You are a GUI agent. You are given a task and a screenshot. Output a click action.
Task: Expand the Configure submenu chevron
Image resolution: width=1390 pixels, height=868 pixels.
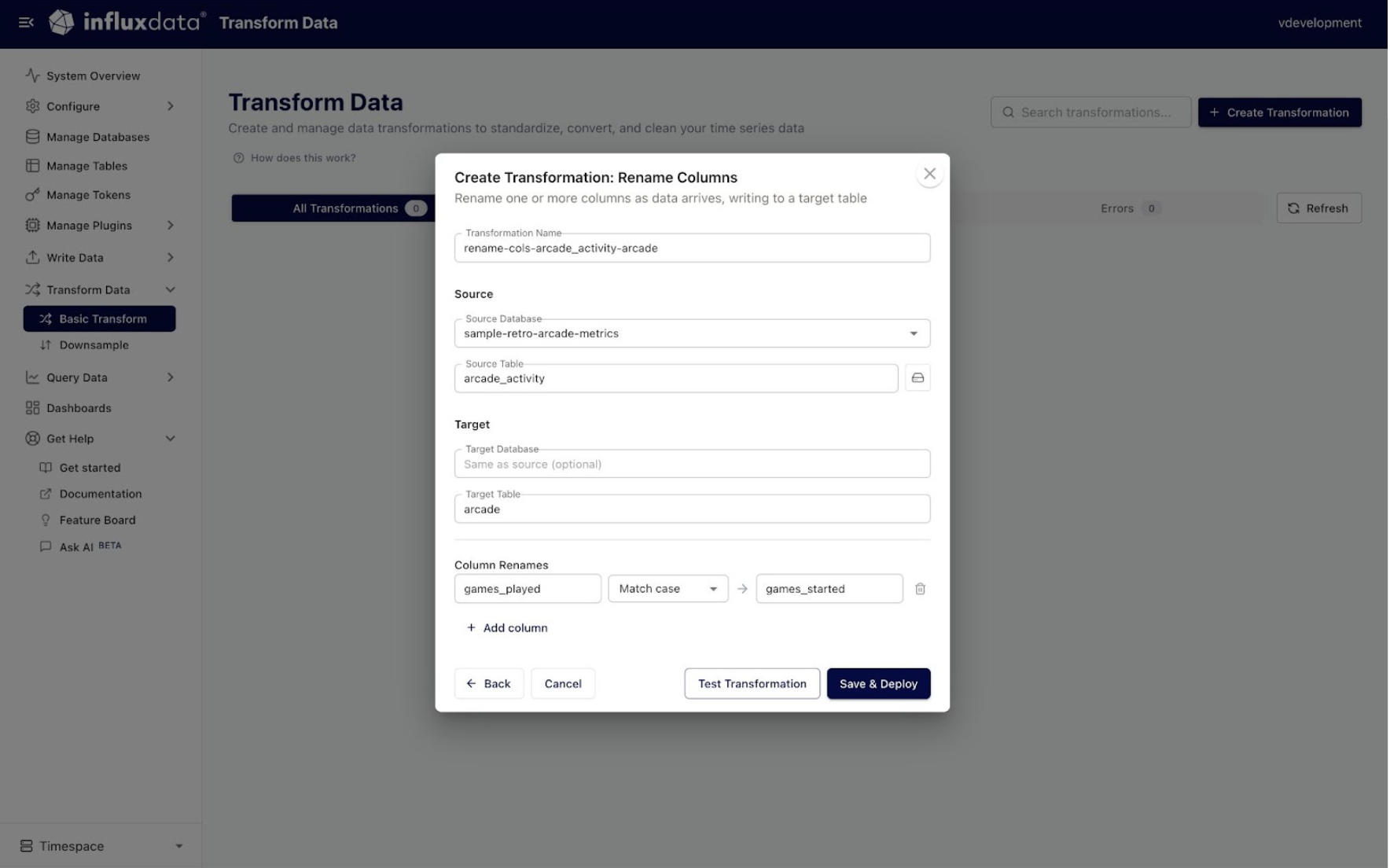(x=170, y=106)
